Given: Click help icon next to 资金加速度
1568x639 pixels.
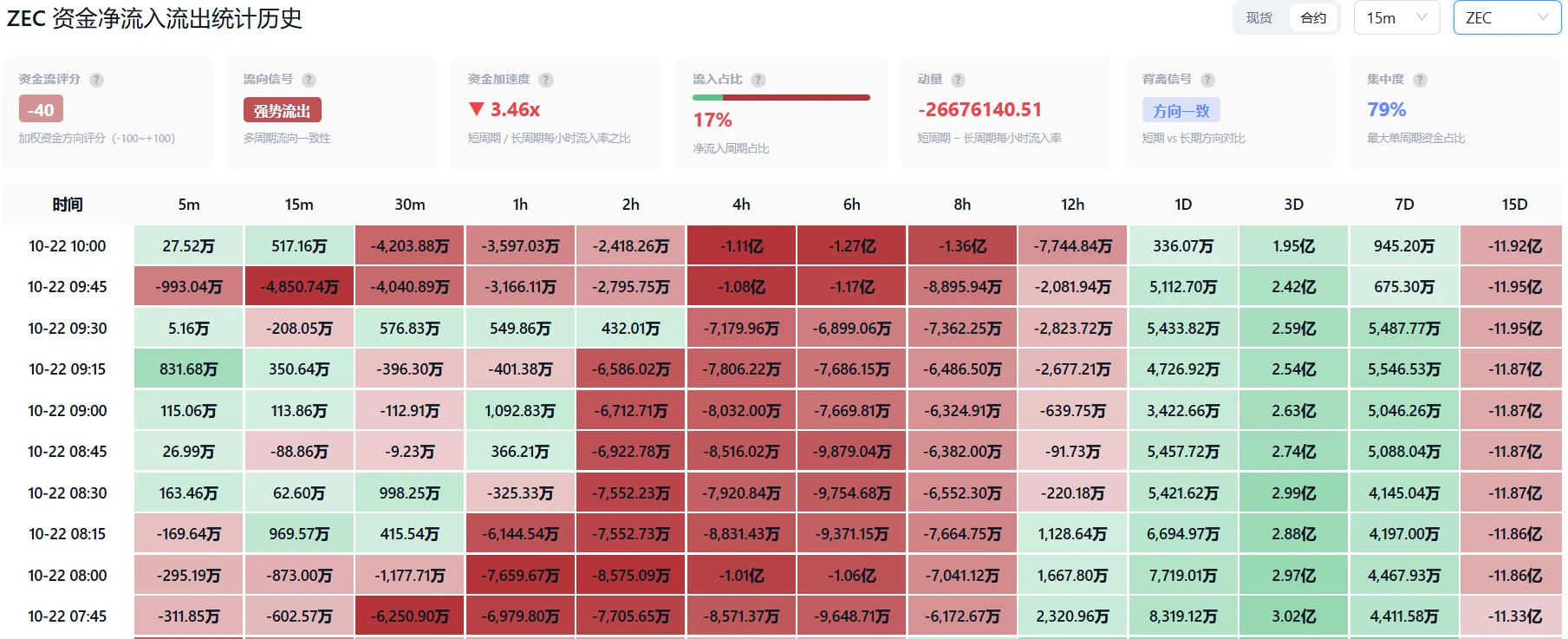Looking at the screenshot, I should point(545,80).
